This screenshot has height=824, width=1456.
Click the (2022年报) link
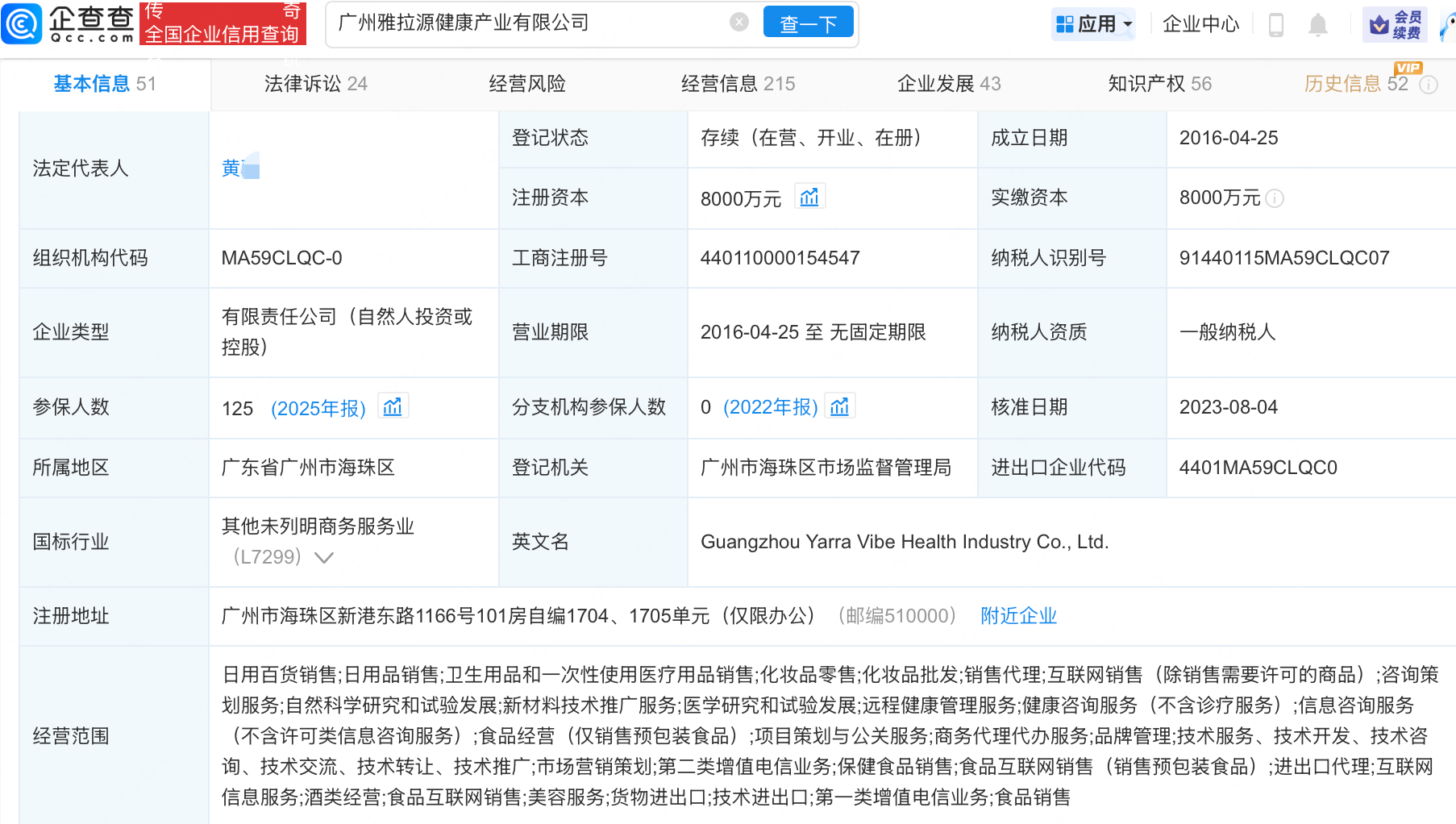[771, 407]
